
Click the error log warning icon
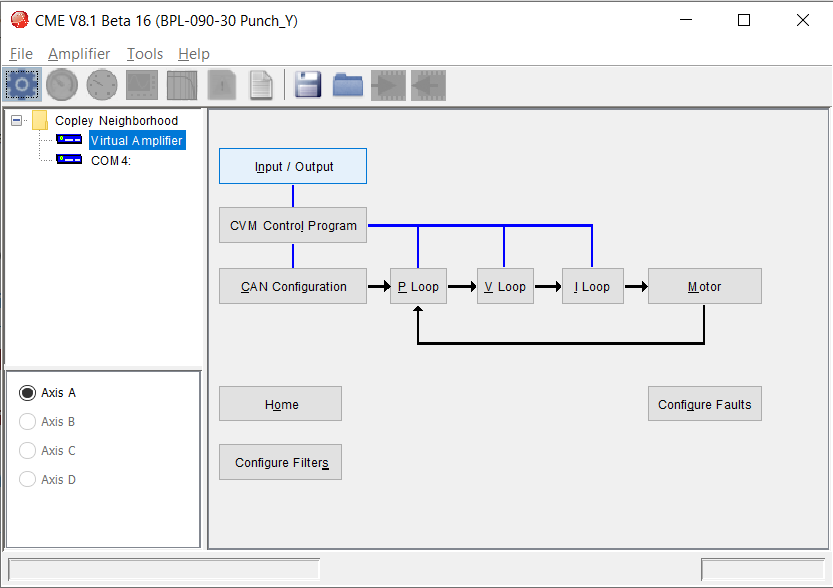tap(222, 85)
